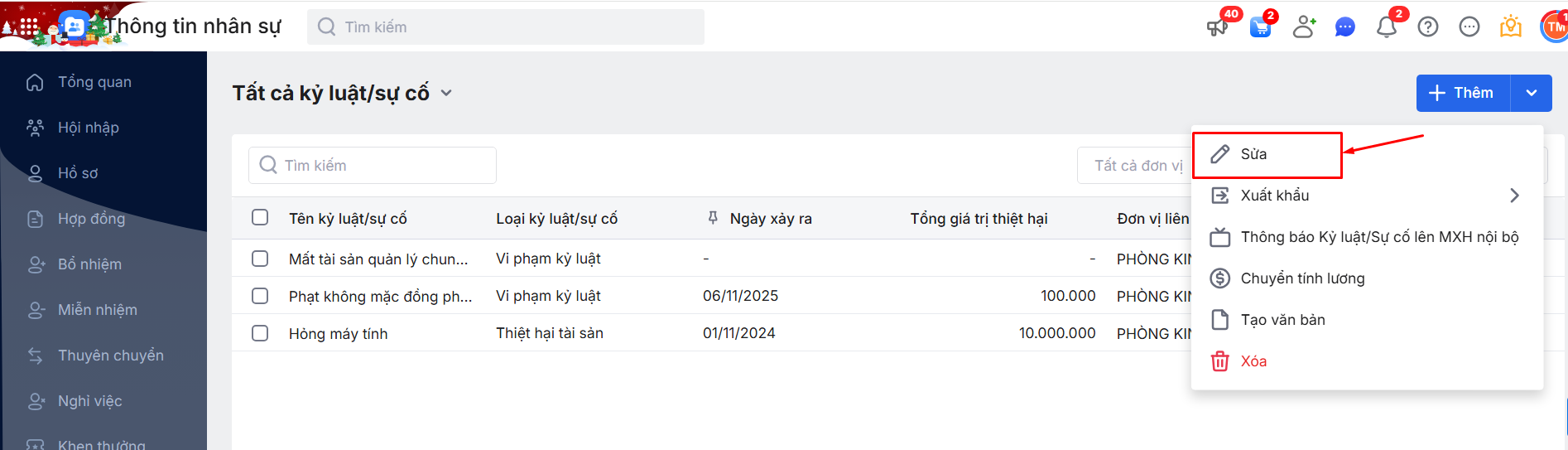Tick the select-all header checkbox
The image size is (1568, 450).
260,217
